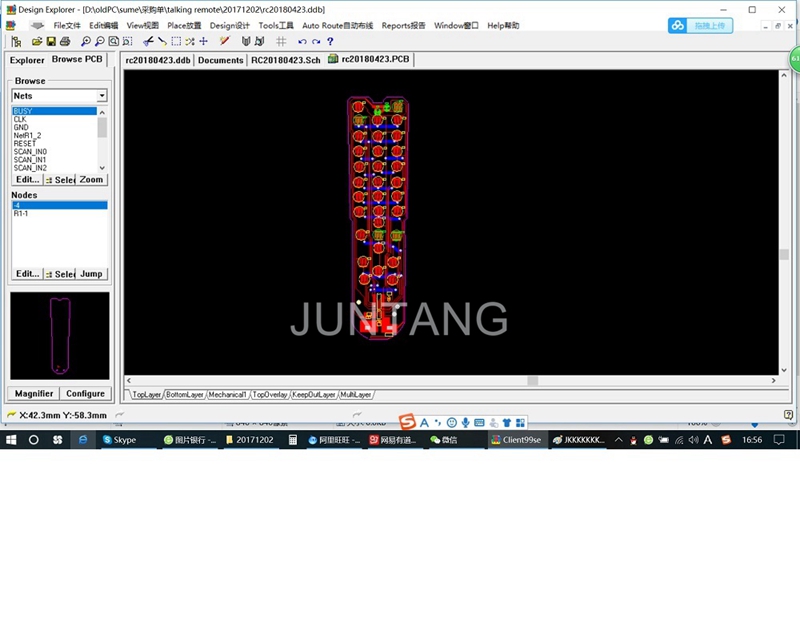Switch to the Explorer panel tab

click(27, 60)
